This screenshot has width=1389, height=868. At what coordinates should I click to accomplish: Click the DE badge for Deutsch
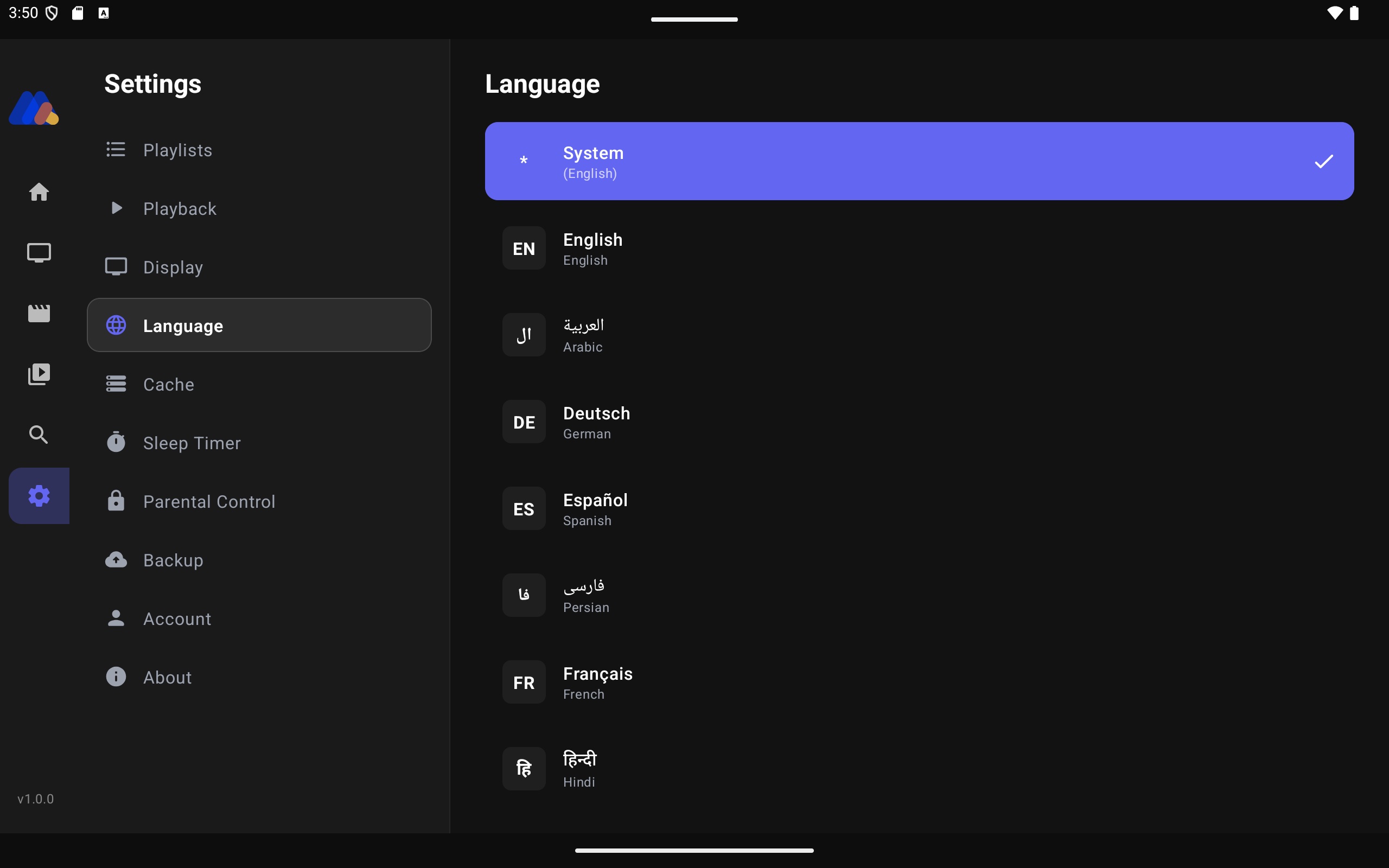[524, 422]
